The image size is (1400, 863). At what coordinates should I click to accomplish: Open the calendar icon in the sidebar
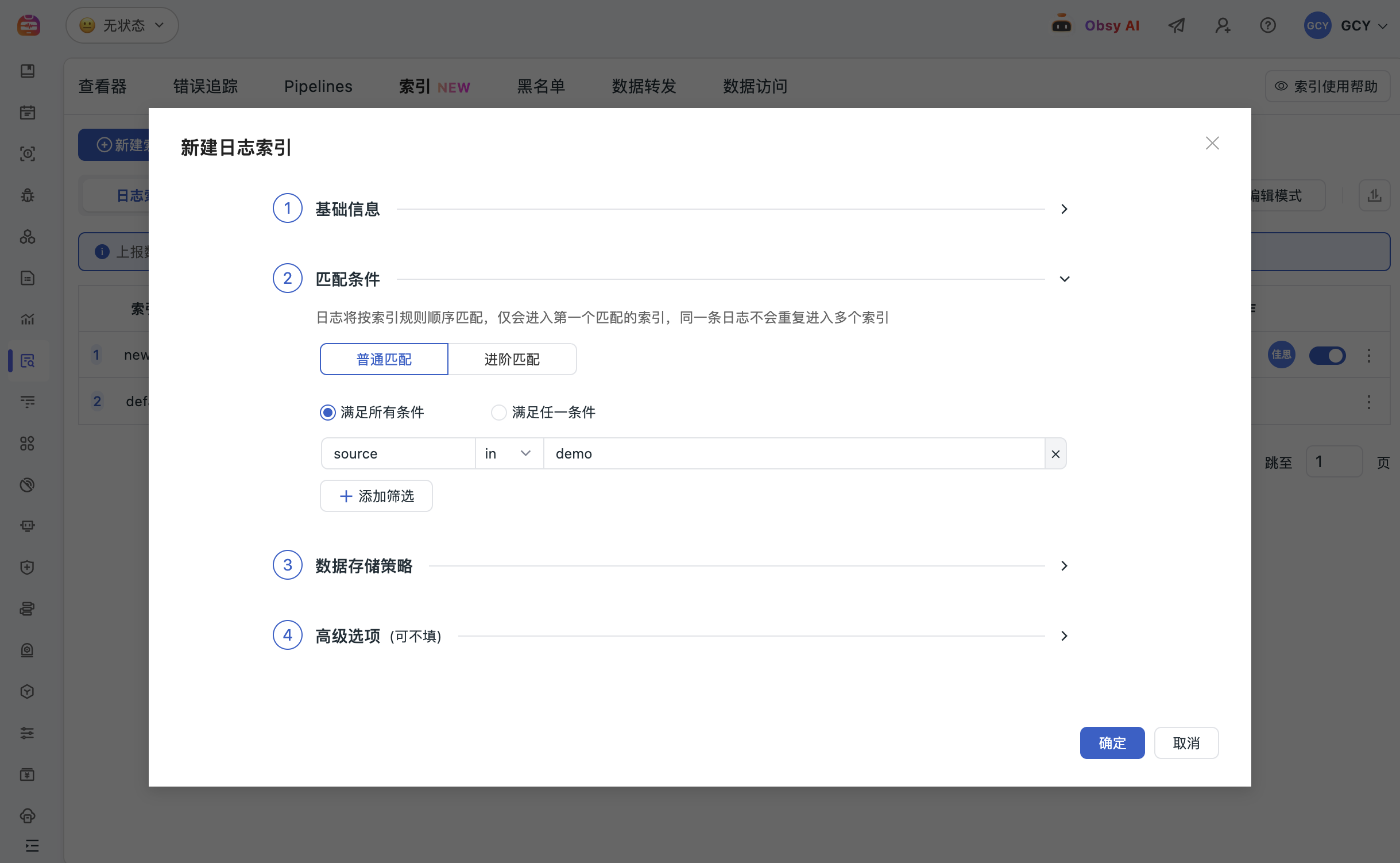pos(28,112)
